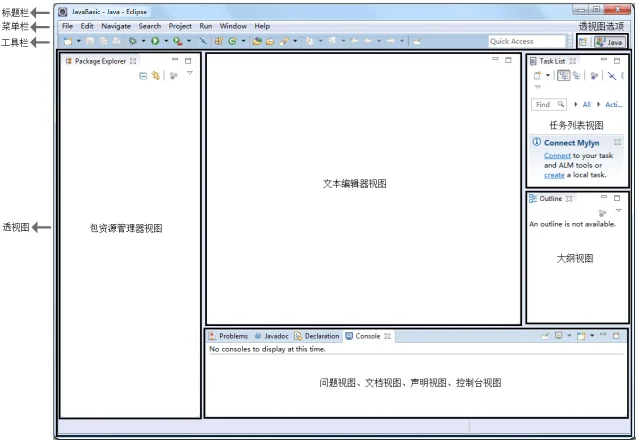Click the Find field in Task List
The image size is (638, 441).
(548, 105)
